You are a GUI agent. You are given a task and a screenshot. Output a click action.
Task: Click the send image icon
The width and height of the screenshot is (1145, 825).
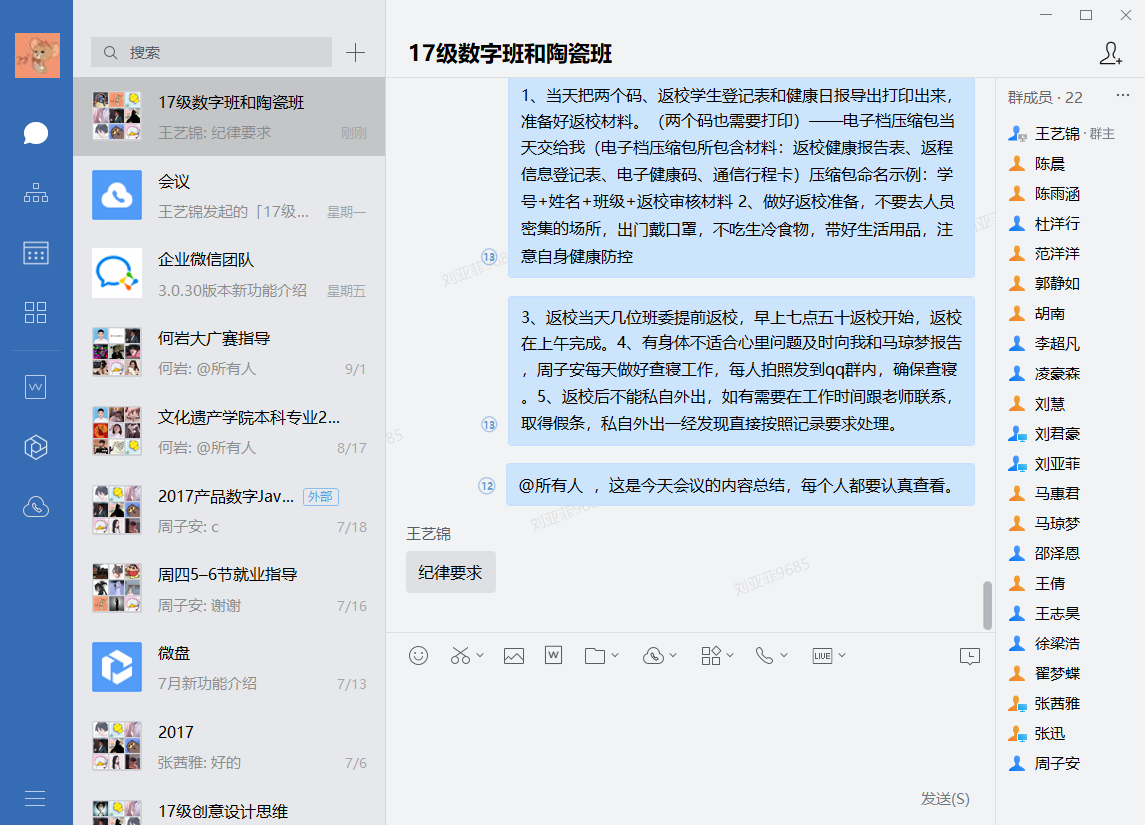[x=514, y=656]
